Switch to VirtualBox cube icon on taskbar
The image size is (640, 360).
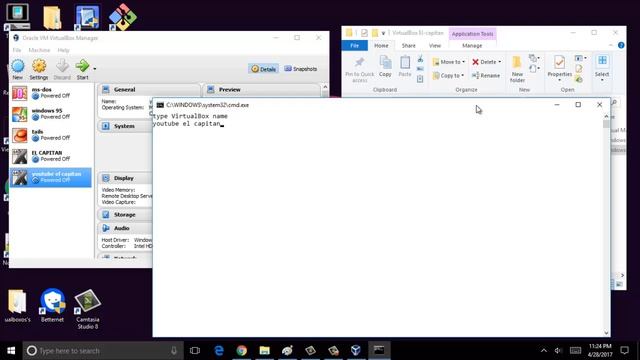coord(356,351)
